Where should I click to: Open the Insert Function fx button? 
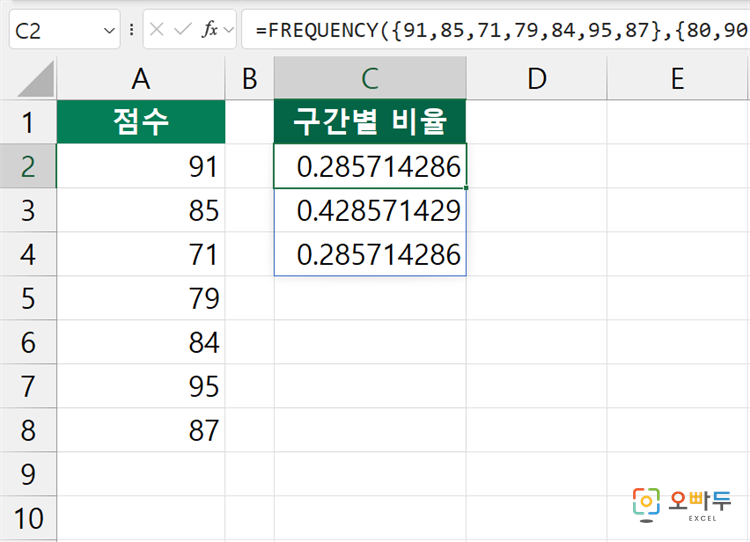[x=210, y=30]
